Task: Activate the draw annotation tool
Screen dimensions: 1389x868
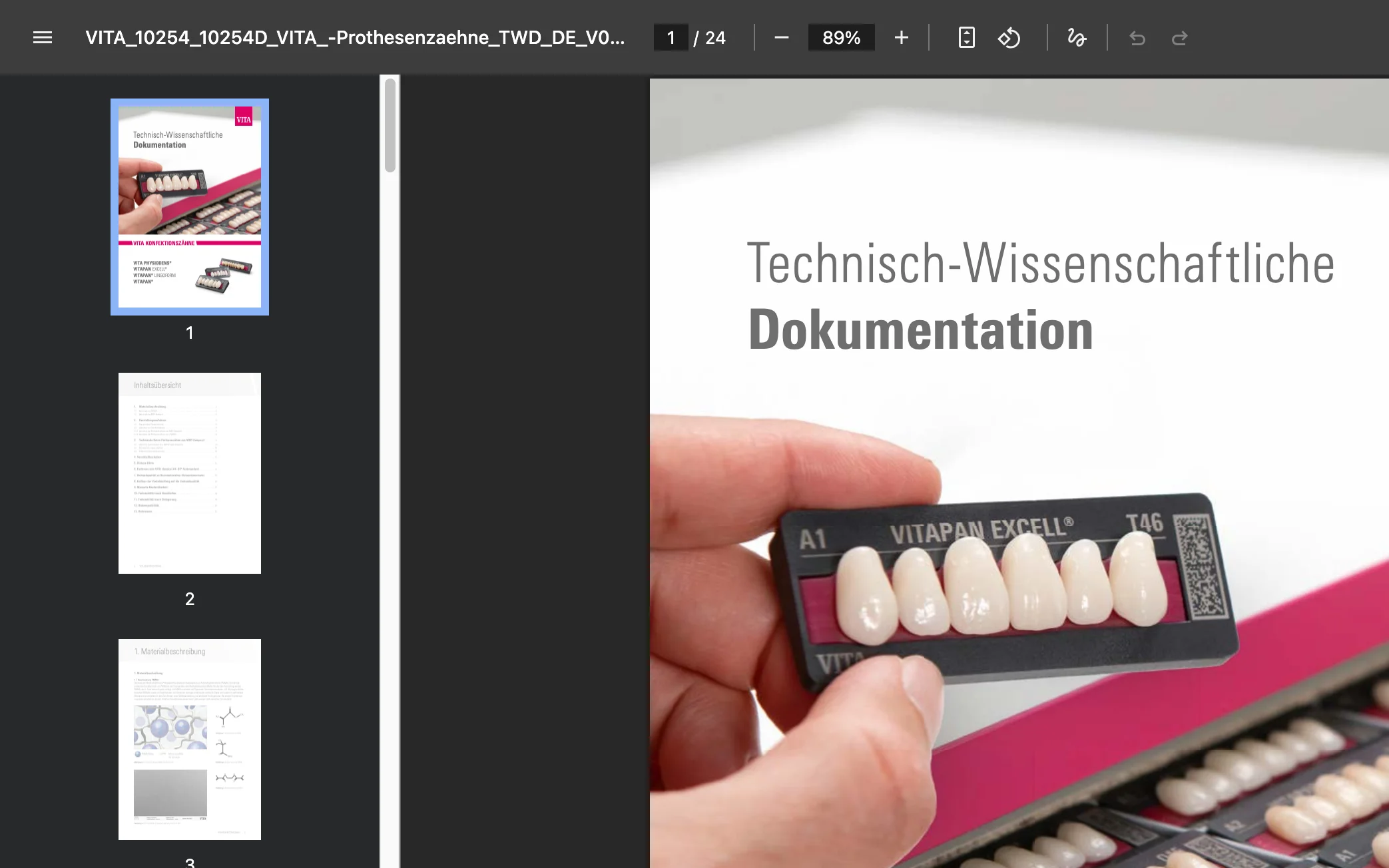Action: tap(1077, 38)
